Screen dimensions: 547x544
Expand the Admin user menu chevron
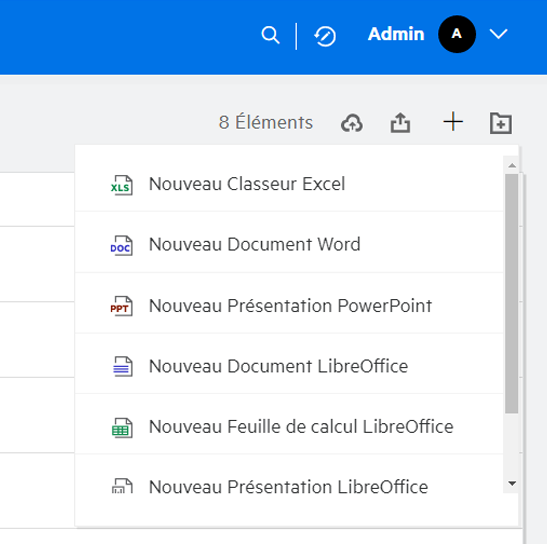point(498,34)
